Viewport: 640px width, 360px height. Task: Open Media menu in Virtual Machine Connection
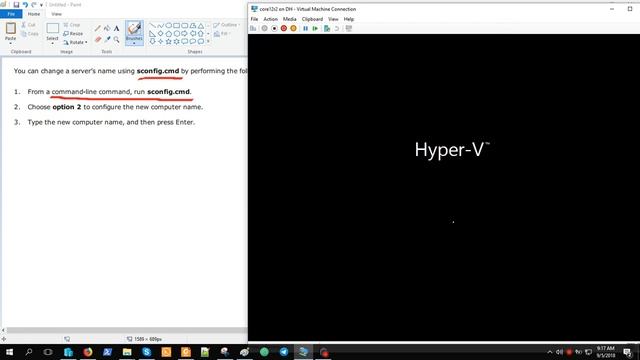289,19
